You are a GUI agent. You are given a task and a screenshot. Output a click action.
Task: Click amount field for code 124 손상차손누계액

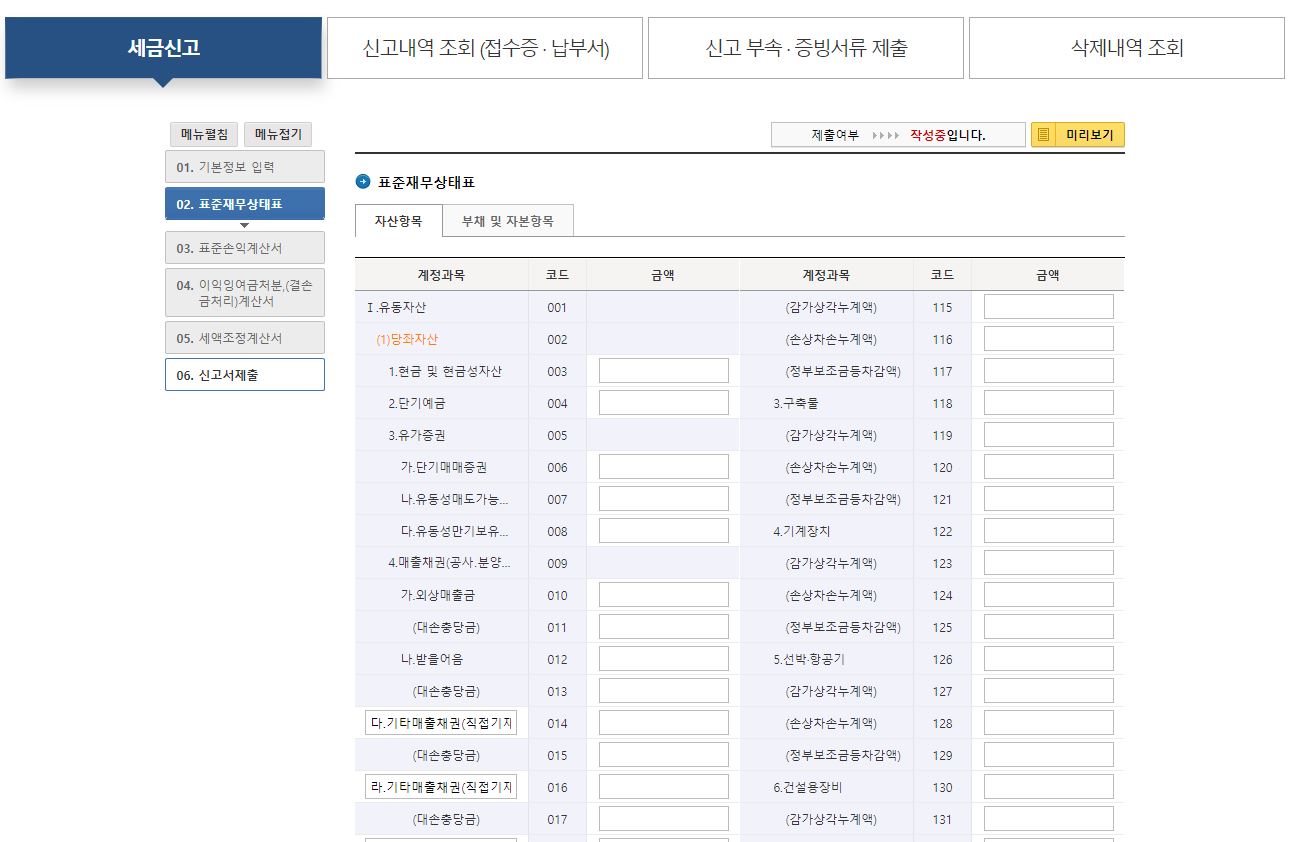tap(1049, 595)
